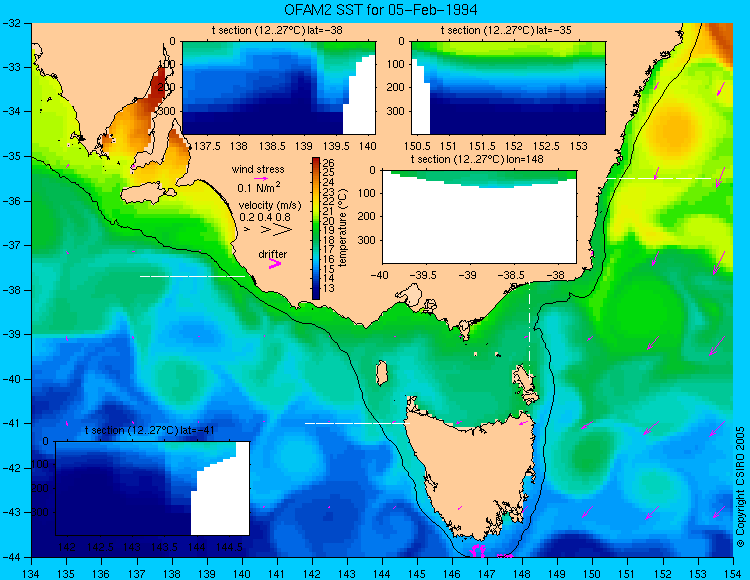Click the "t section (12..27°C) lat=-38" heading
Screen dimensions: 750x580
[x=277, y=31]
